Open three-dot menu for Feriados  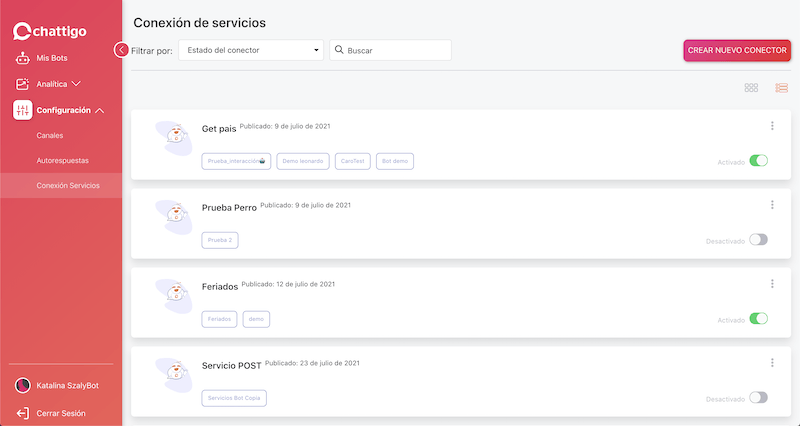coord(772,284)
